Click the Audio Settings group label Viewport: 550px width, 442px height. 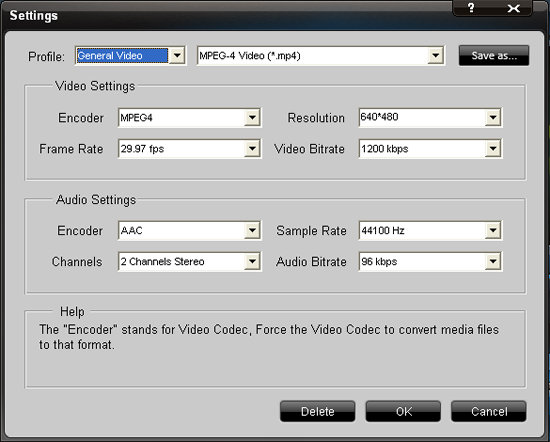(x=96, y=200)
